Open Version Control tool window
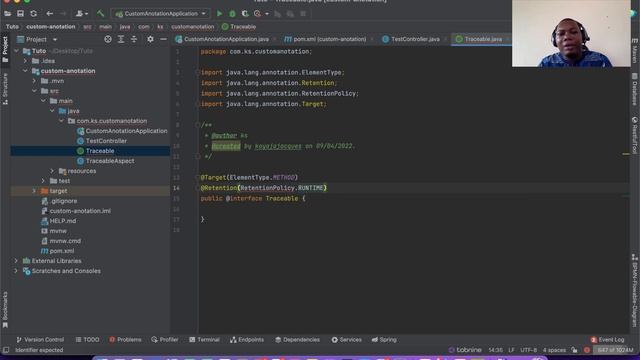The width and height of the screenshot is (640, 360). click(x=40, y=340)
